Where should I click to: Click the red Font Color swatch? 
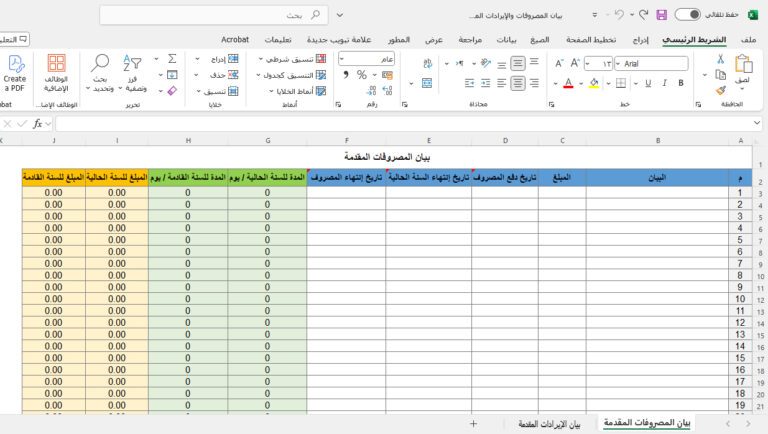(568, 83)
